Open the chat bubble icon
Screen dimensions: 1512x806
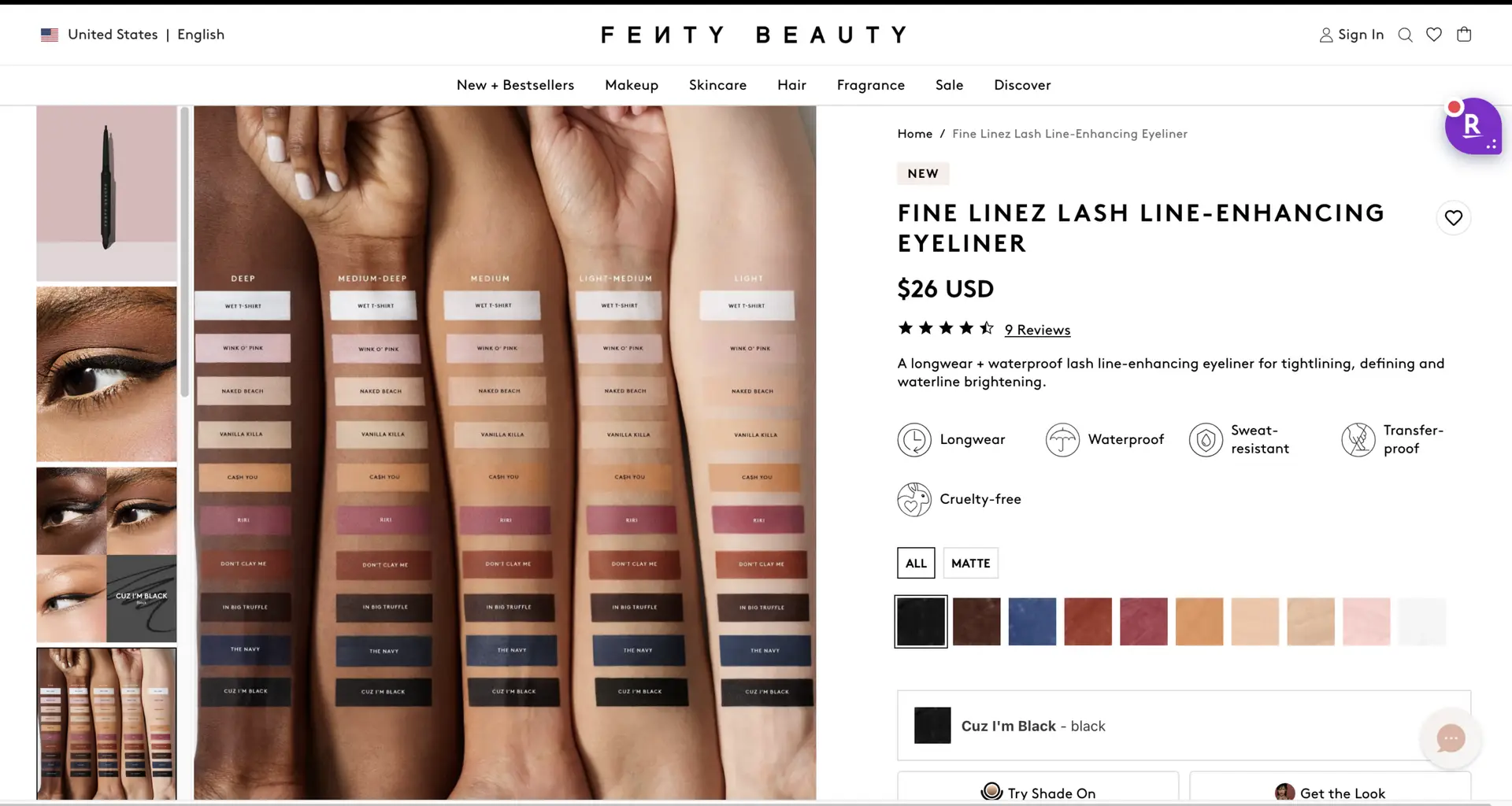pos(1451,738)
